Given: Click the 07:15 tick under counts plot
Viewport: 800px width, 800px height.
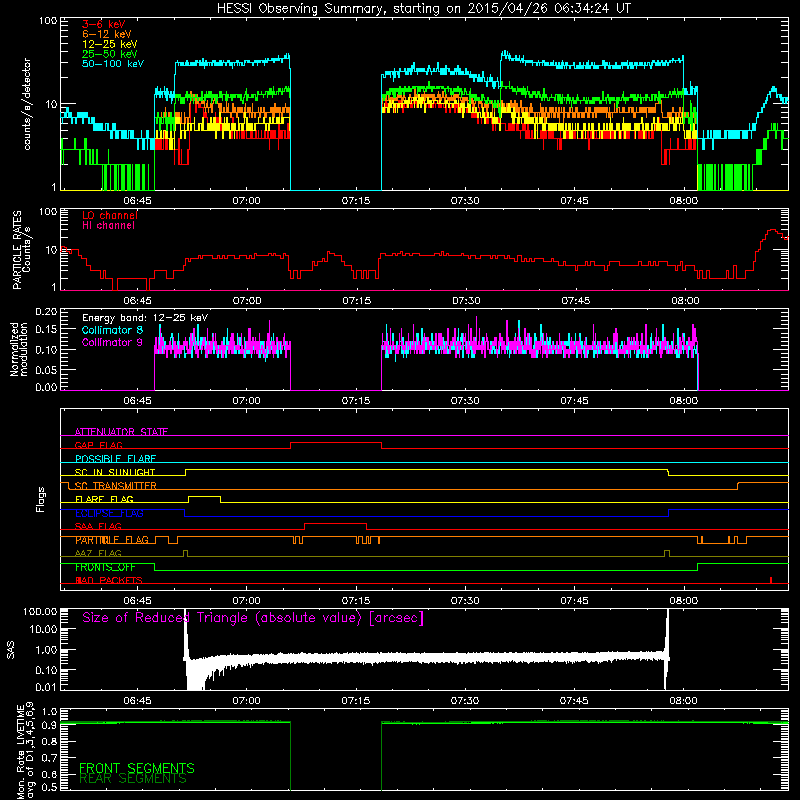Looking at the screenshot, I should 356,201.
